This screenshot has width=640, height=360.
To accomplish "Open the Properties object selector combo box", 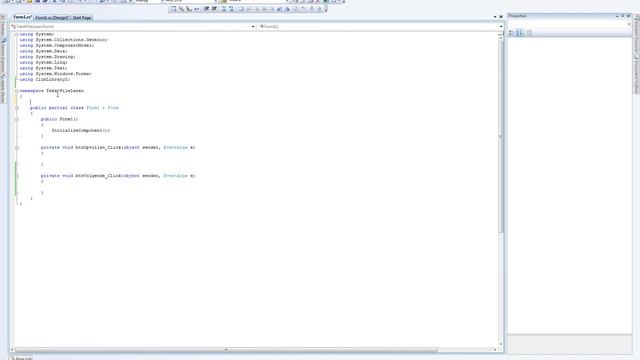I will click(569, 24).
